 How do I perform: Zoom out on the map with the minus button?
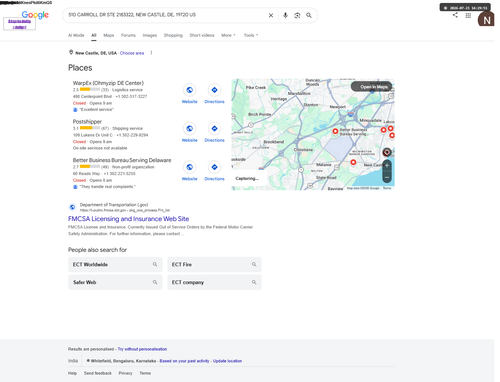tap(387, 178)
